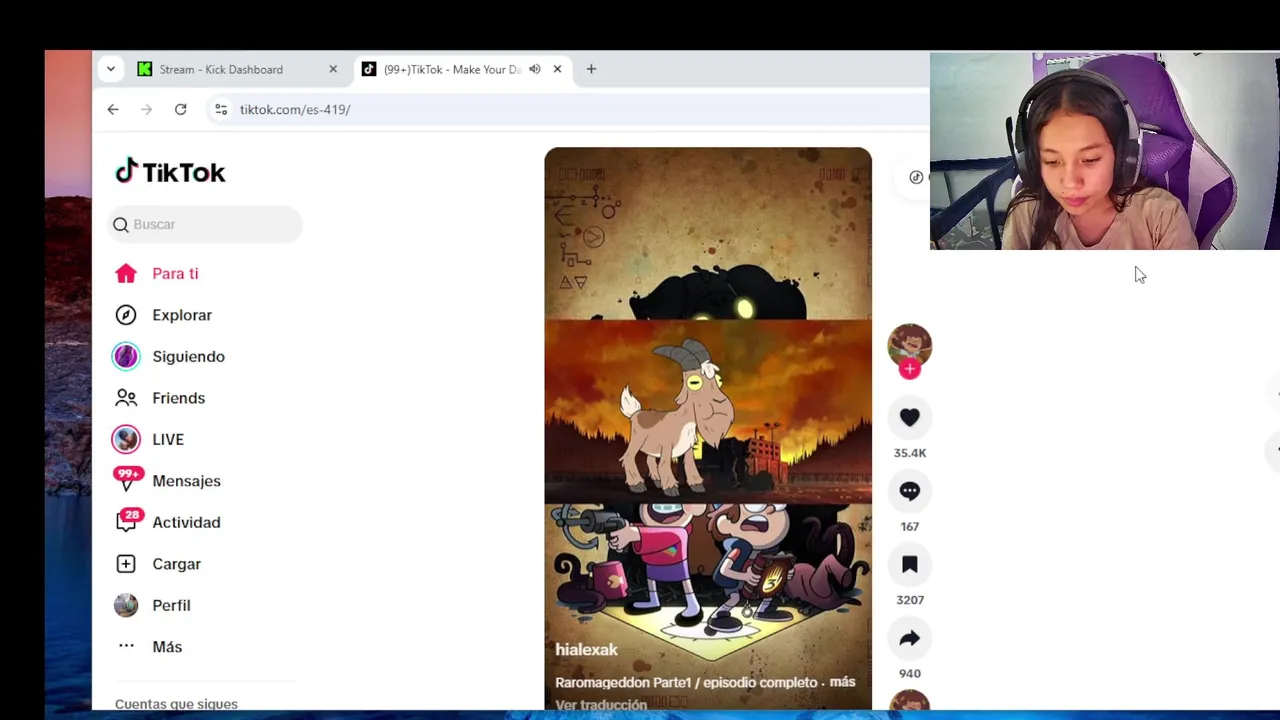This screenshot has height=720, width=1280.
Task: Close the Kick Dashboard tab
Action: pyautogui.click(x=333, y=69)
